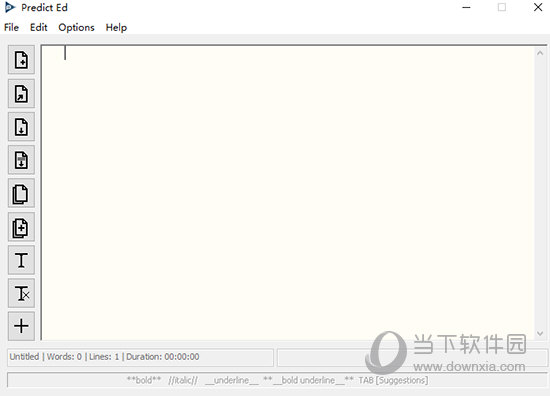Image resolution: width=550 pixels, height=396 pixels.
Task: Click the duplicate-with-plus document icon
Action: click(x=21, y=227)
